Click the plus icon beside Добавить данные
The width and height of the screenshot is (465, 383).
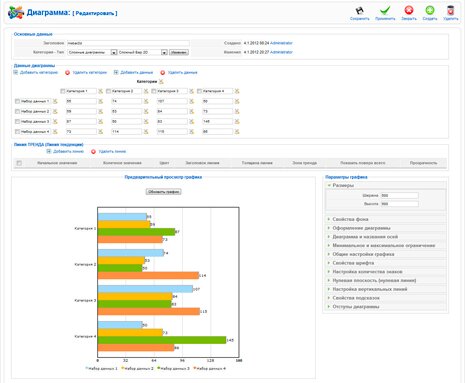(116, 72)
